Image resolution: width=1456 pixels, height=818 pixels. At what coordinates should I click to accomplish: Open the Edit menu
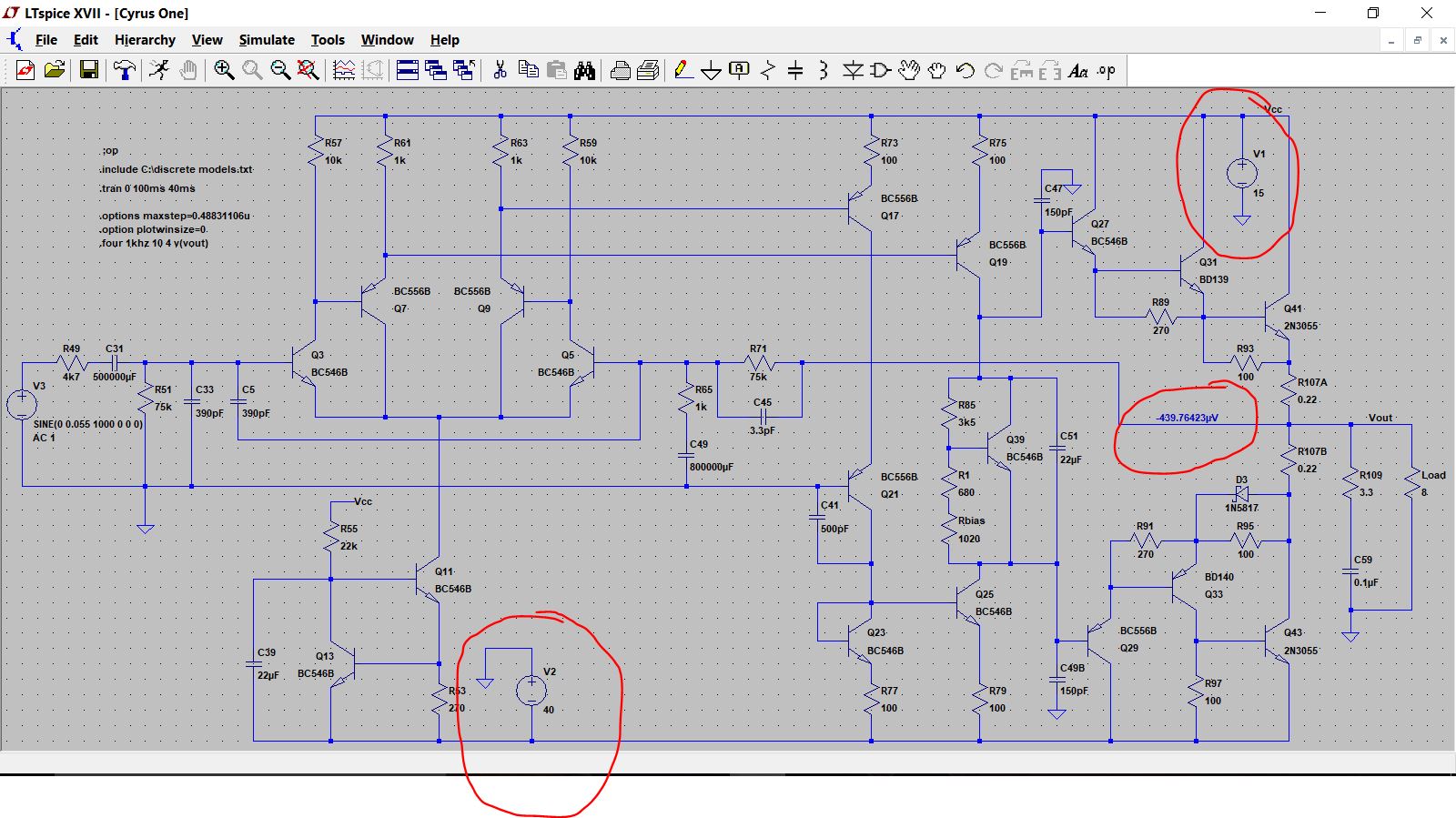pos(86,40)
